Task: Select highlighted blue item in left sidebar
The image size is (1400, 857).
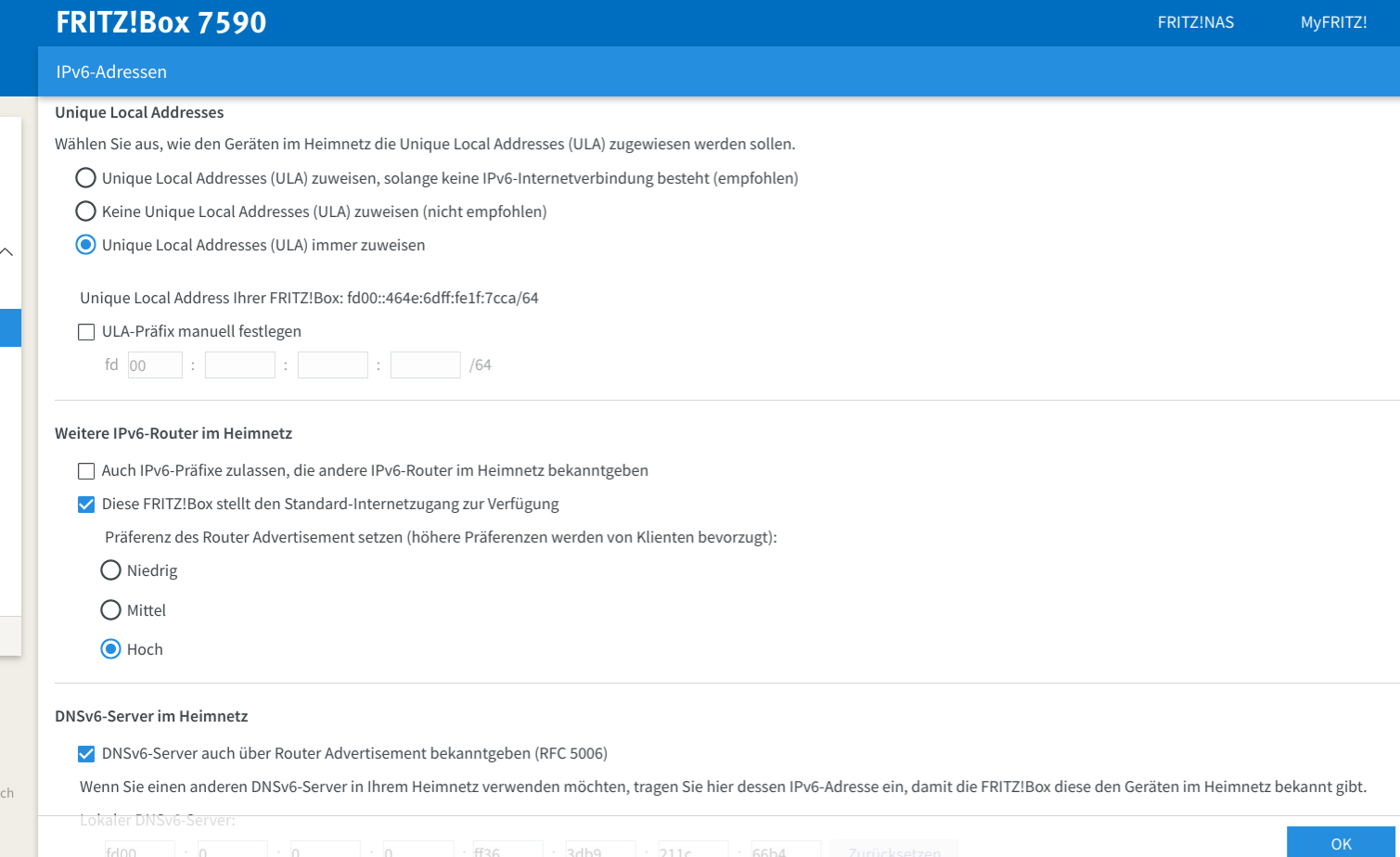Action: [10, 328]
